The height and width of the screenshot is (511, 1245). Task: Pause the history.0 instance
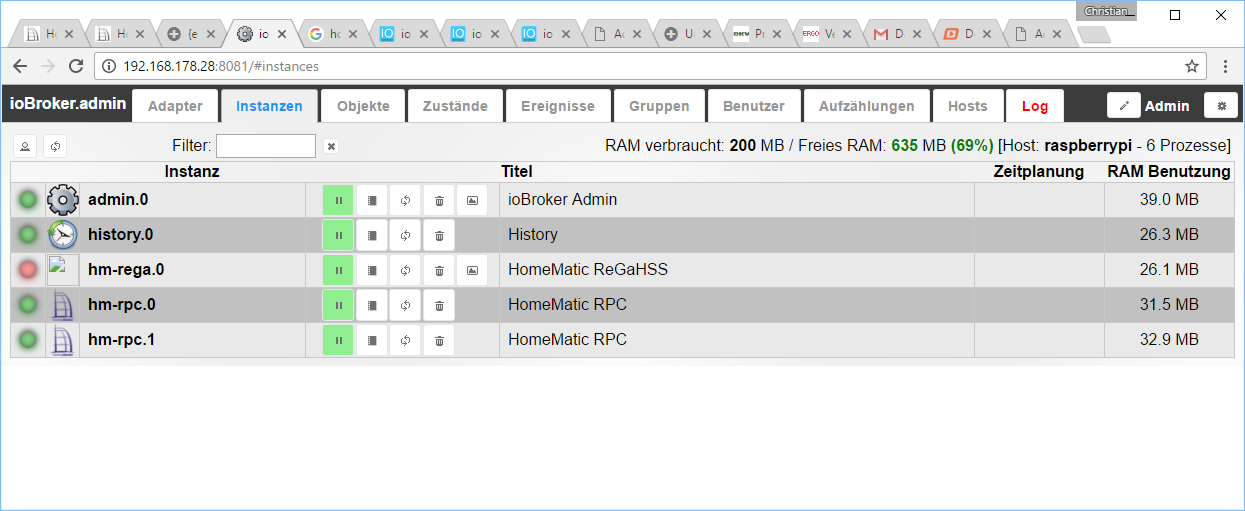[338, 235]
